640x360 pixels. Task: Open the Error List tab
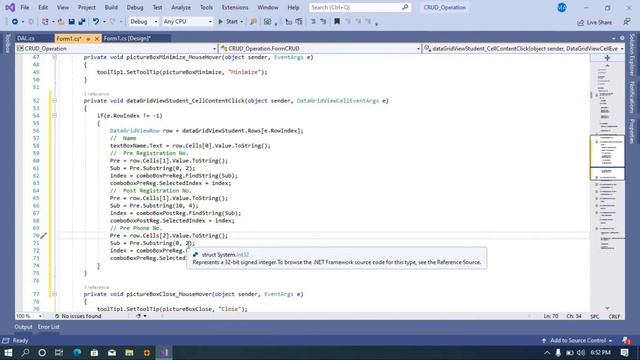click(x=49, y=327)
